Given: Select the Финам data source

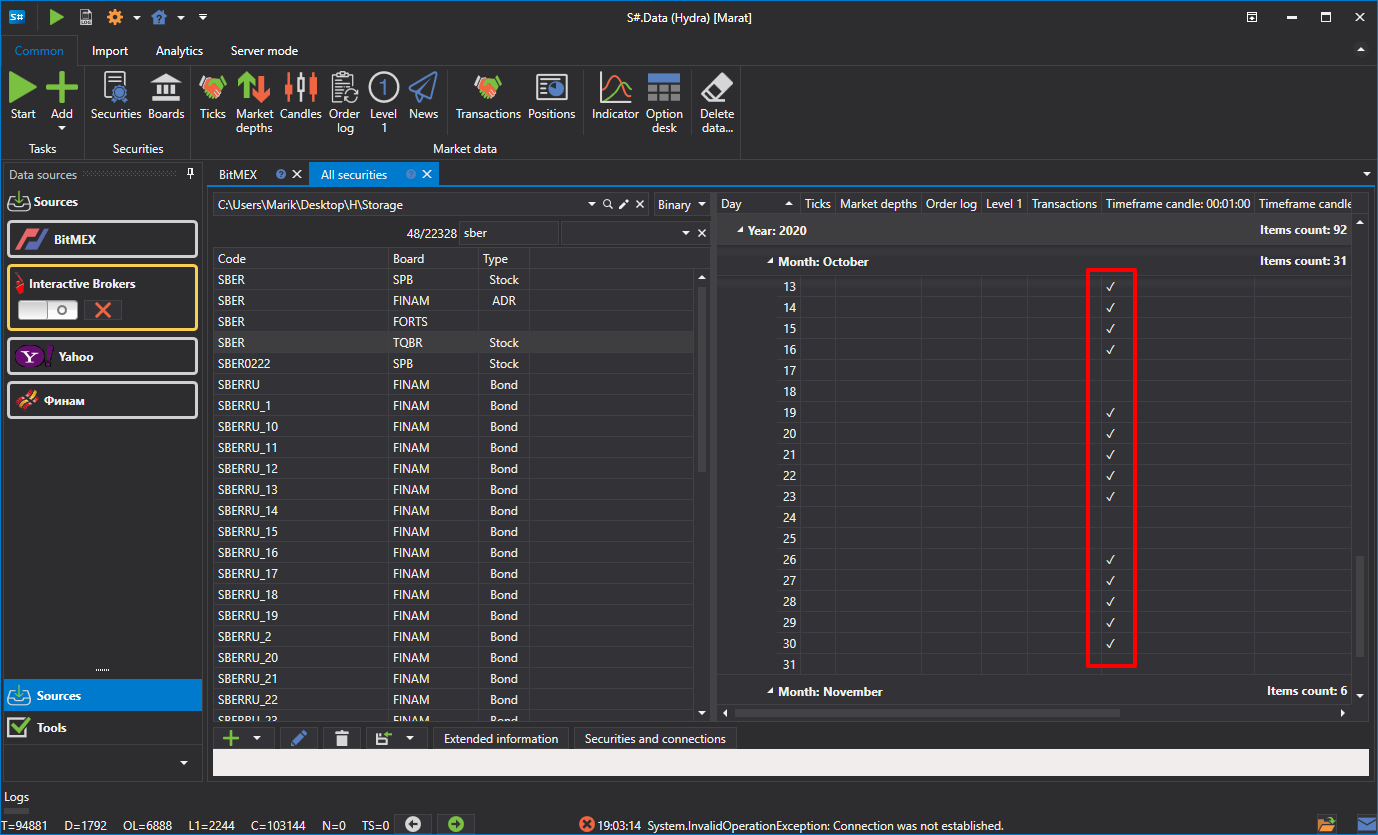Looking at the screenshot, I should click(x=102, y=400).
